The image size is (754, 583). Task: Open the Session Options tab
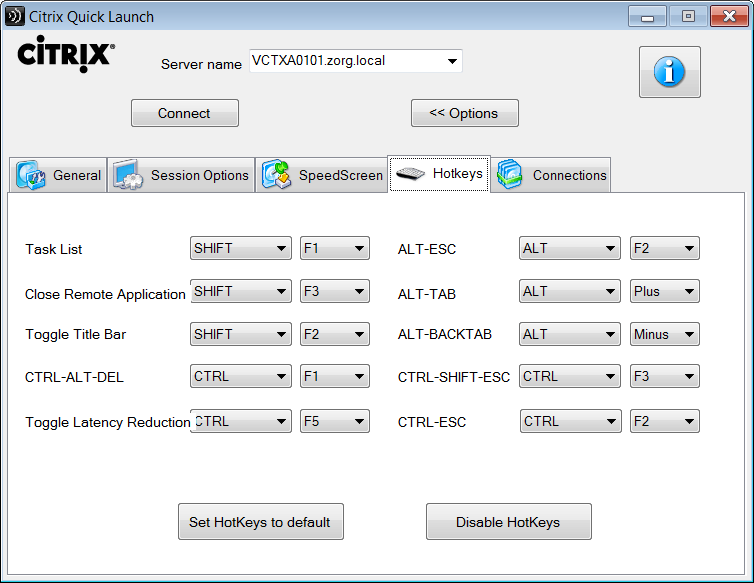199,175
